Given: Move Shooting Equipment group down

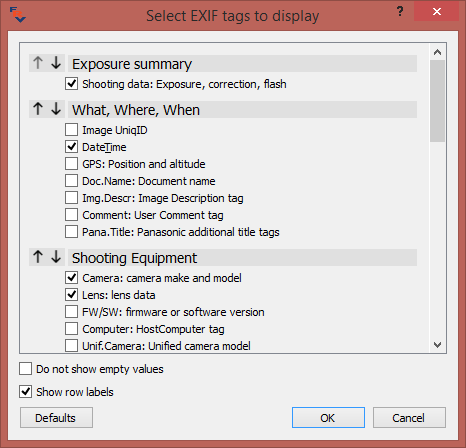Looking at the screenshot, I should click(x=56, y=257).
